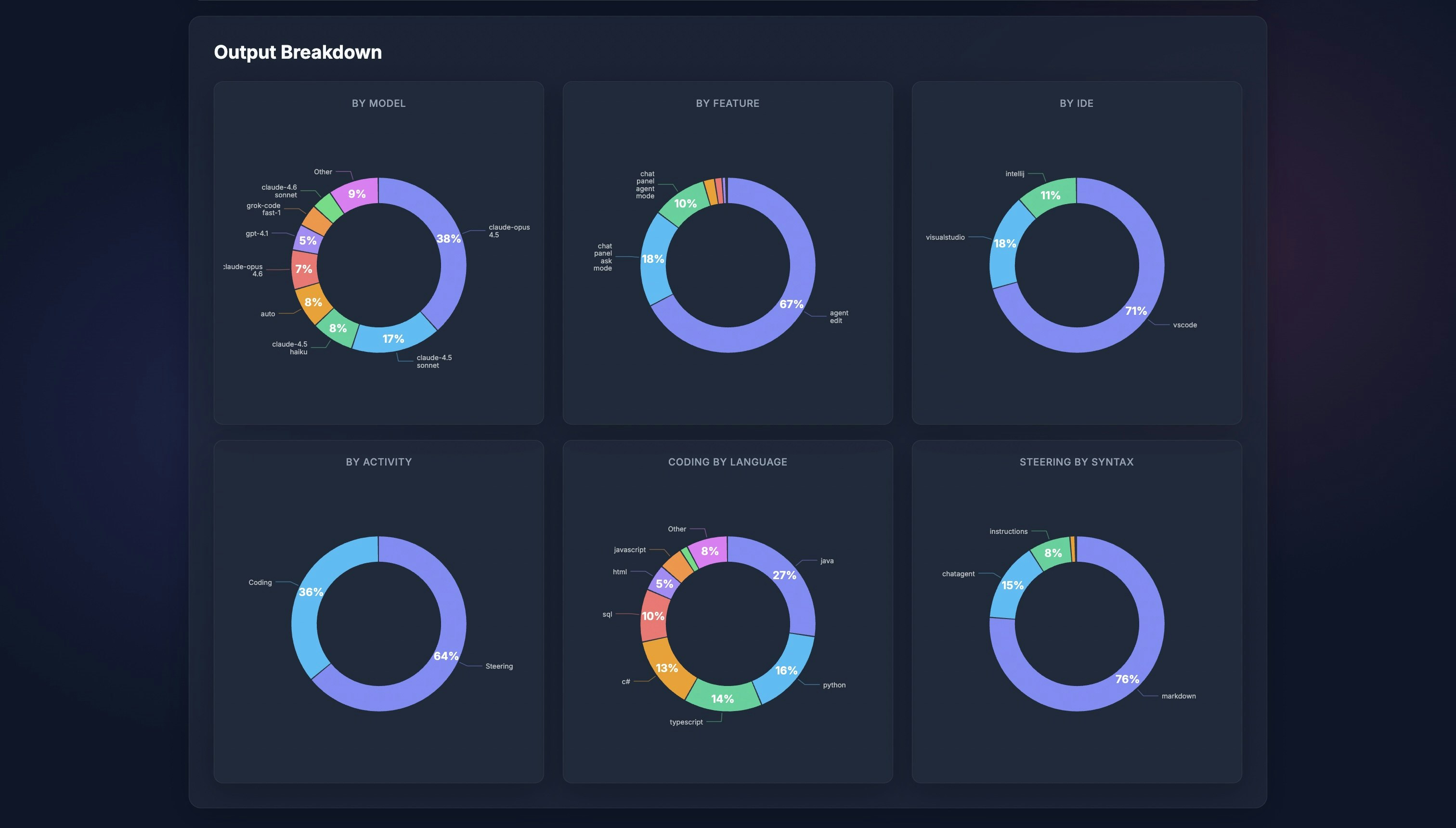Viewport: 1456px width, 828px height.
Task: Select the Steering 64% segment in By Activity
Action: [x=445, y=656]
